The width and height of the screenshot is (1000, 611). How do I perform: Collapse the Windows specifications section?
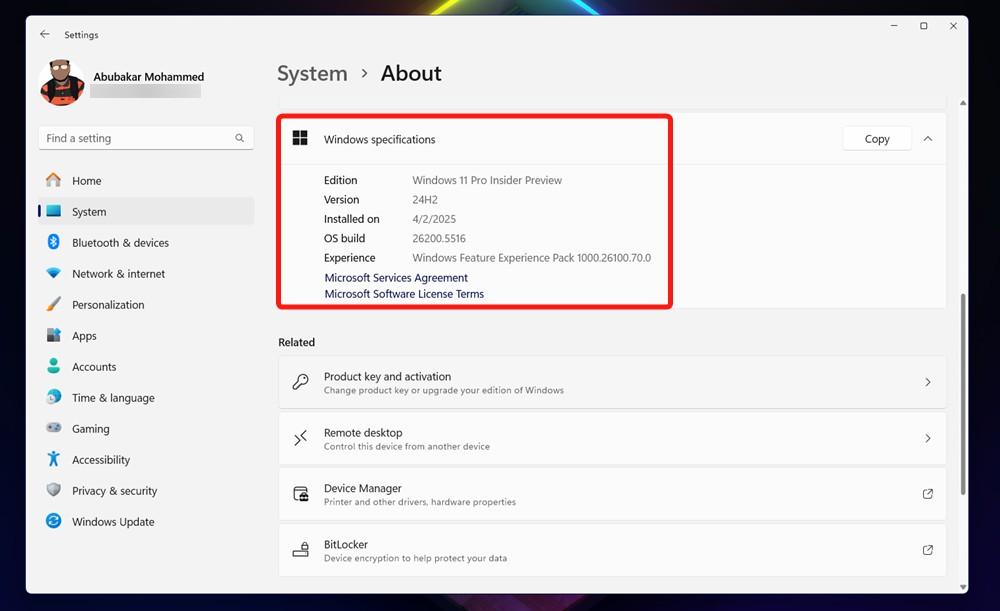(928, 138)
